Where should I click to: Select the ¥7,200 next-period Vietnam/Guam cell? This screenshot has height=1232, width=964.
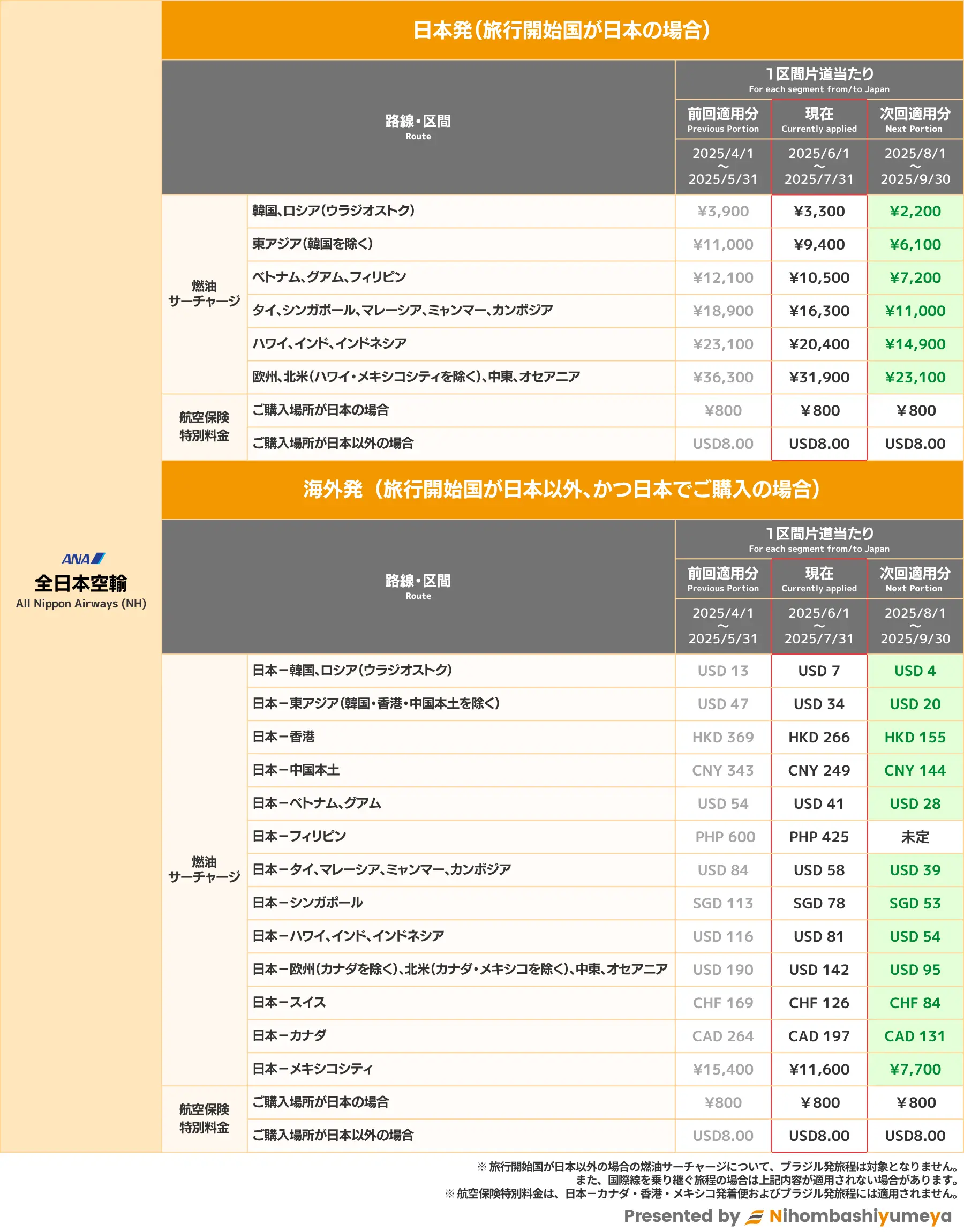click(915, 277)
